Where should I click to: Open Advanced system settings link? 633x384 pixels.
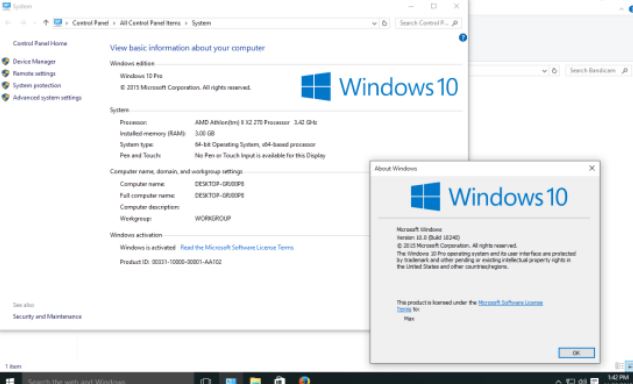pyautogui.click(x=47, y=98)
